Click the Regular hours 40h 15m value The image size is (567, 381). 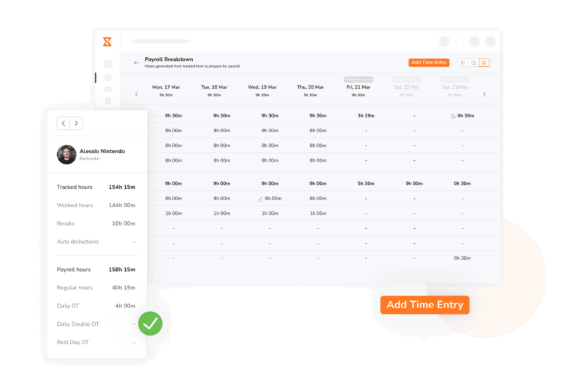123,288
